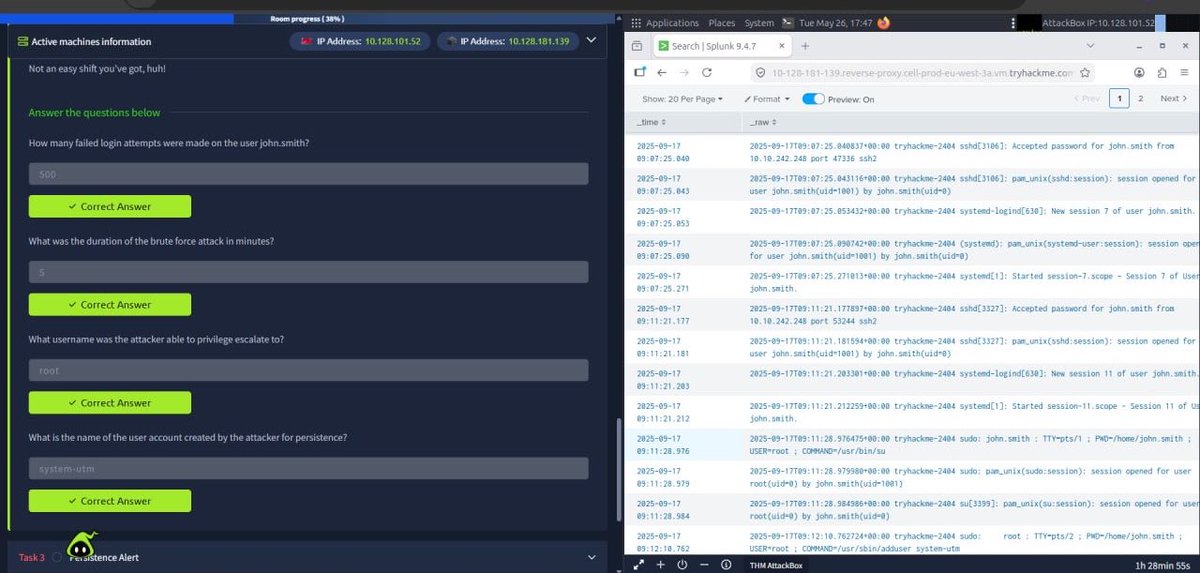Copy the IP Address 10.128.181.139 badge
The width and height of the screenshot is (1200, 573).
click(508, 41)
